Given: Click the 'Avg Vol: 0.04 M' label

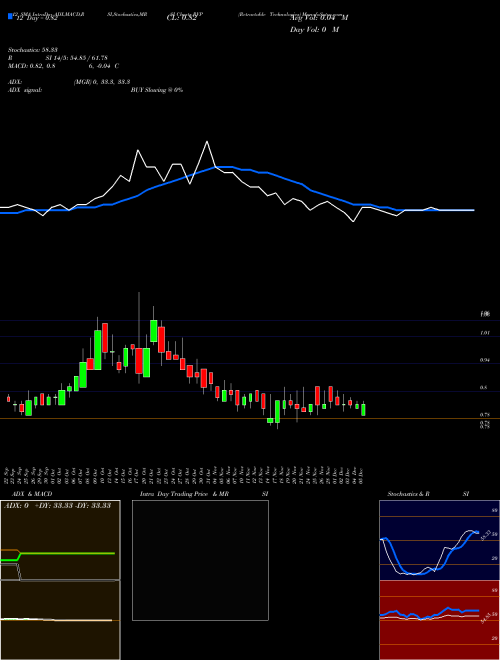Looking at the screenshot, I should (x=319, y=18).
